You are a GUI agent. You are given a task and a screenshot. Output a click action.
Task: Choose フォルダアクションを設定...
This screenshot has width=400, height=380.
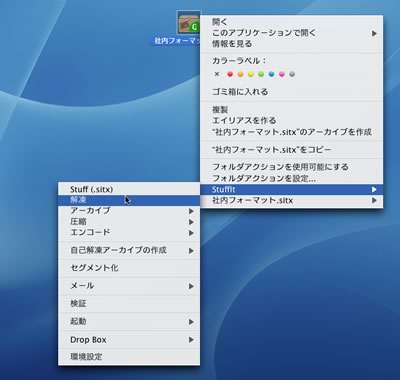coord(292,178)
